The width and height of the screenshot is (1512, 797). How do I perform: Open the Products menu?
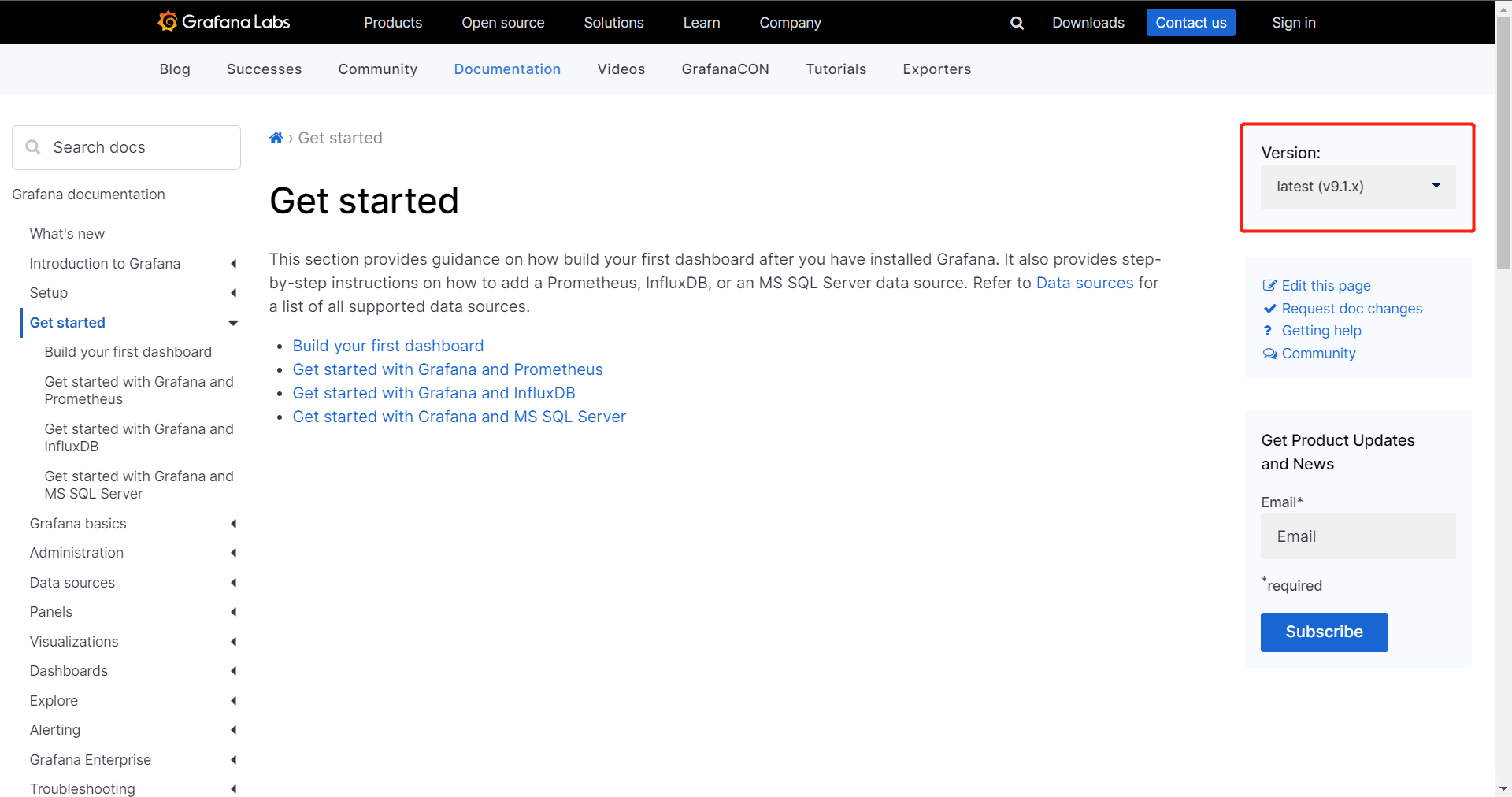click(x=393, y=23)
